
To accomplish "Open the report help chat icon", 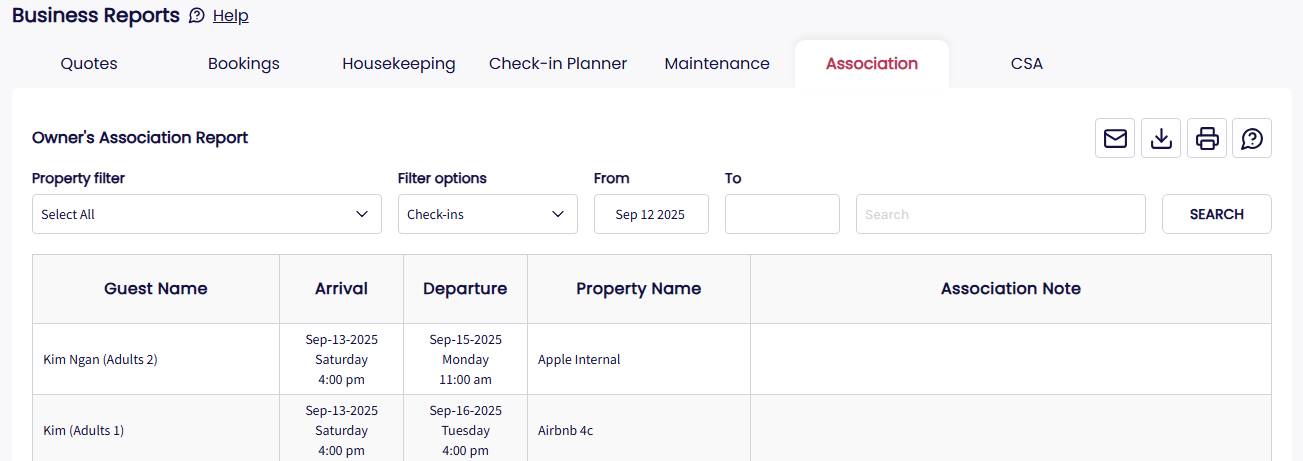I will 1252,138.
